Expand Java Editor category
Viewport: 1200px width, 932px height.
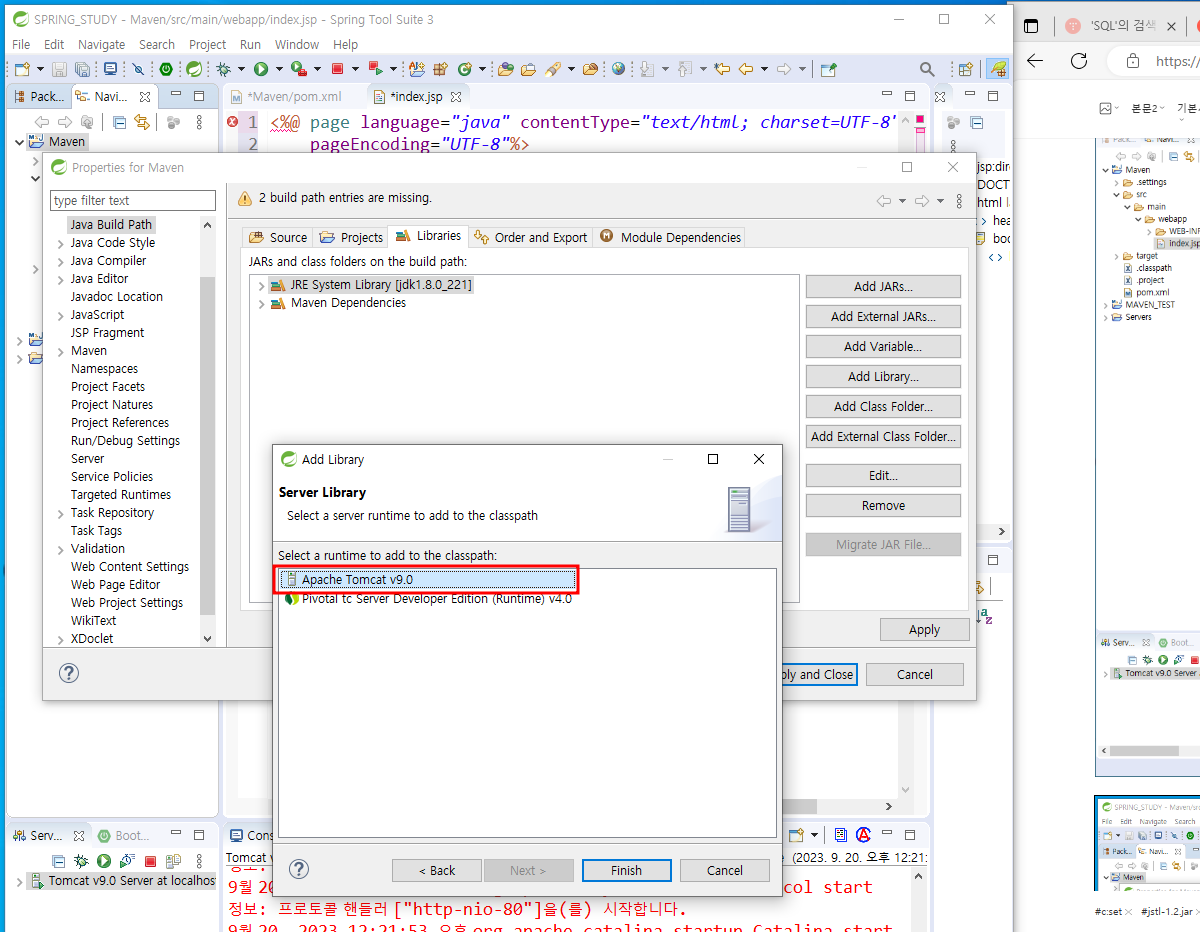pyautogui.click(x=62, y=279)
